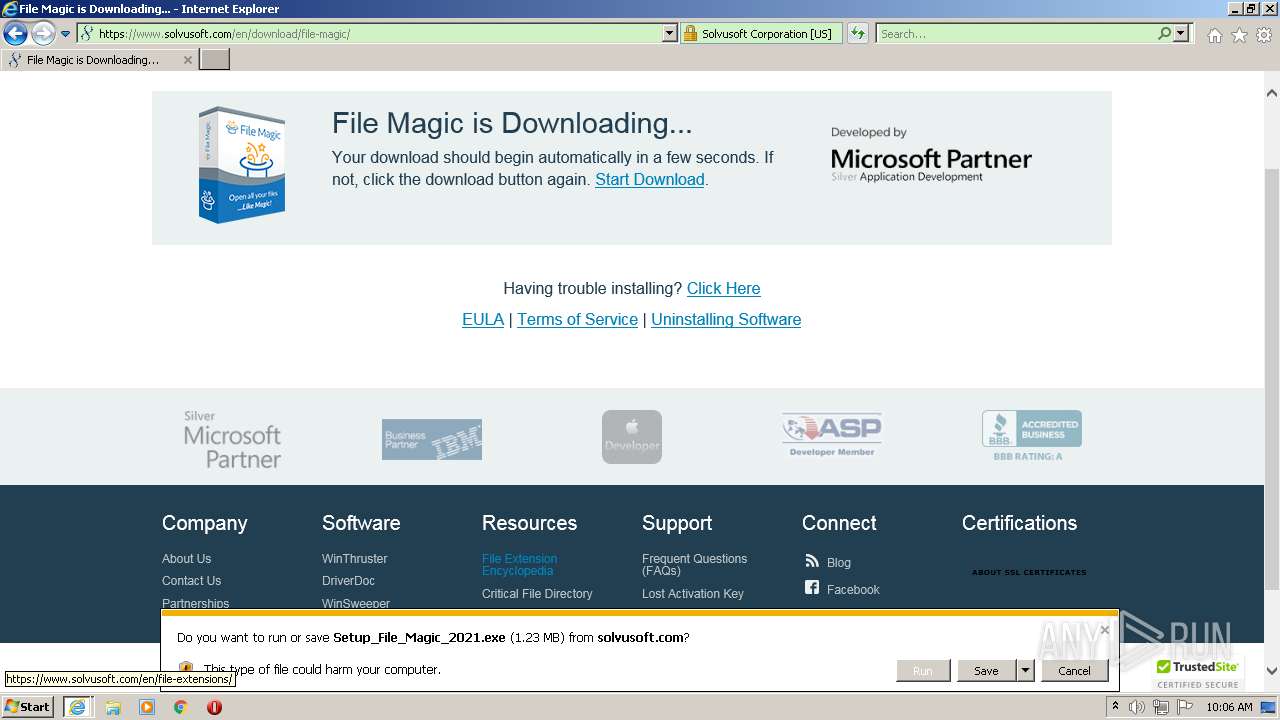
Task: Click Internet Explorer taskbar icon
Action: point(77,707)
